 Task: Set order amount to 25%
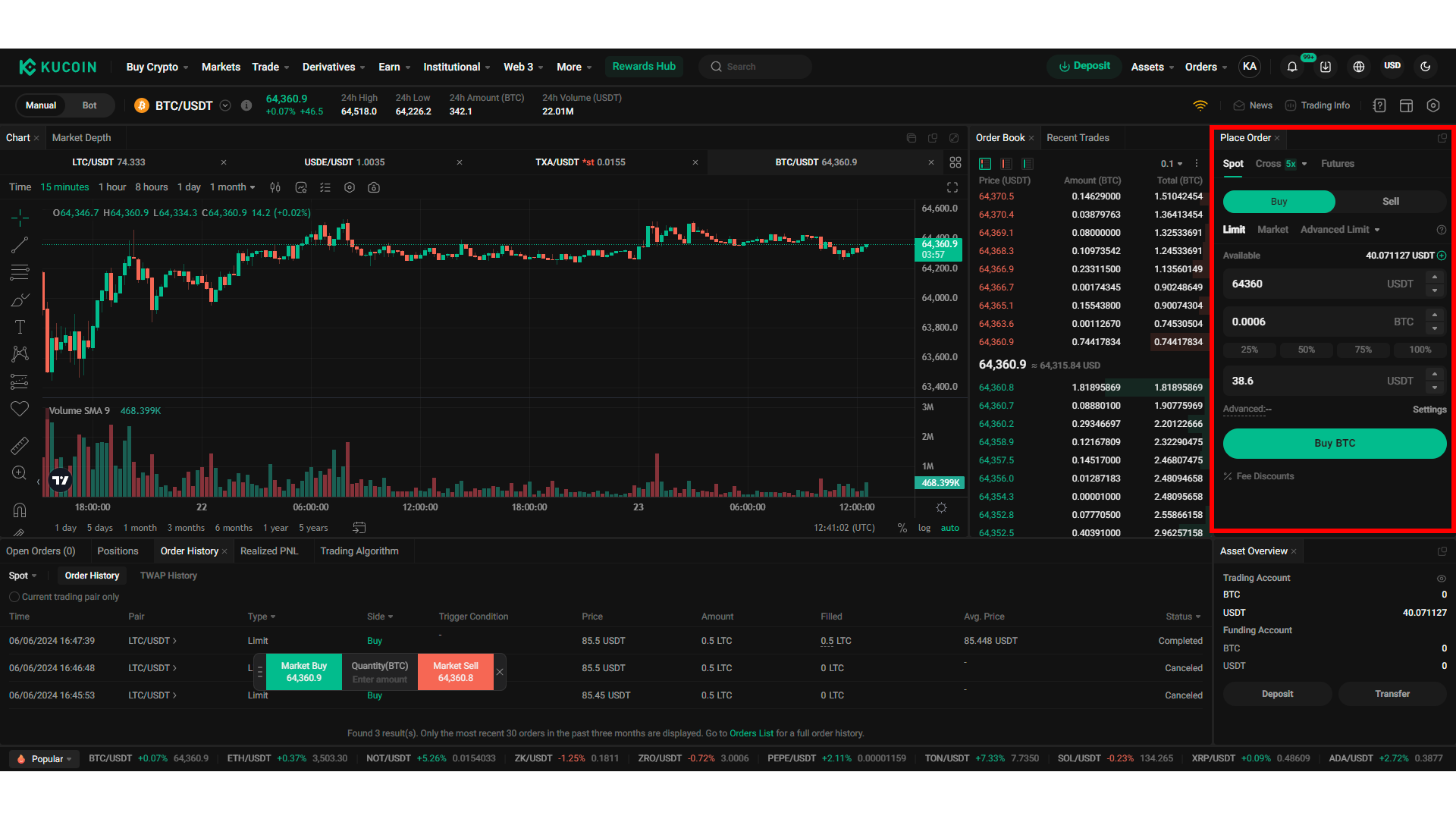[x=1249, y=350]
